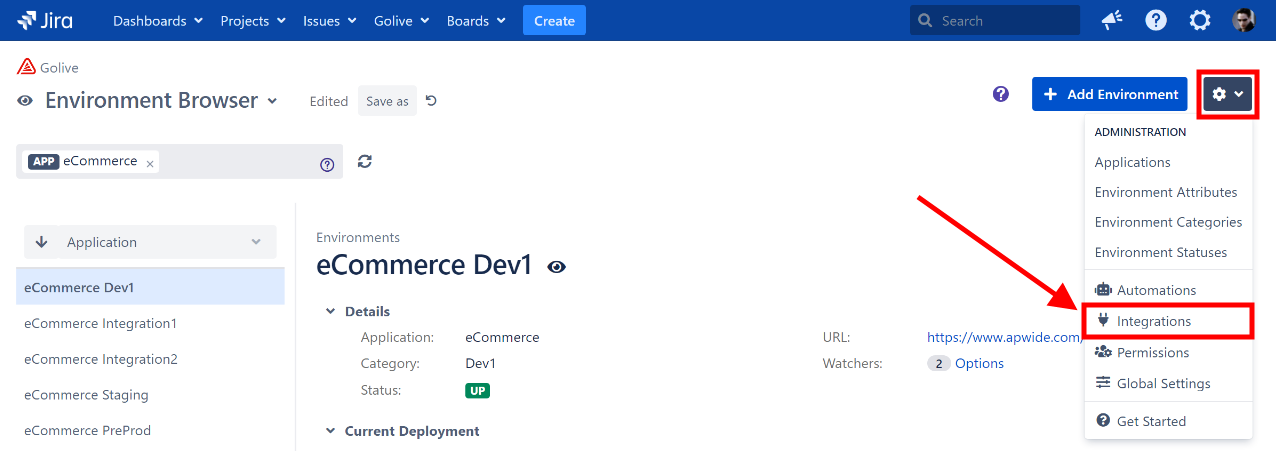Select eCommerce Dev1 in the list
The width and height of the screenshot is (1276, 451).
150,287
